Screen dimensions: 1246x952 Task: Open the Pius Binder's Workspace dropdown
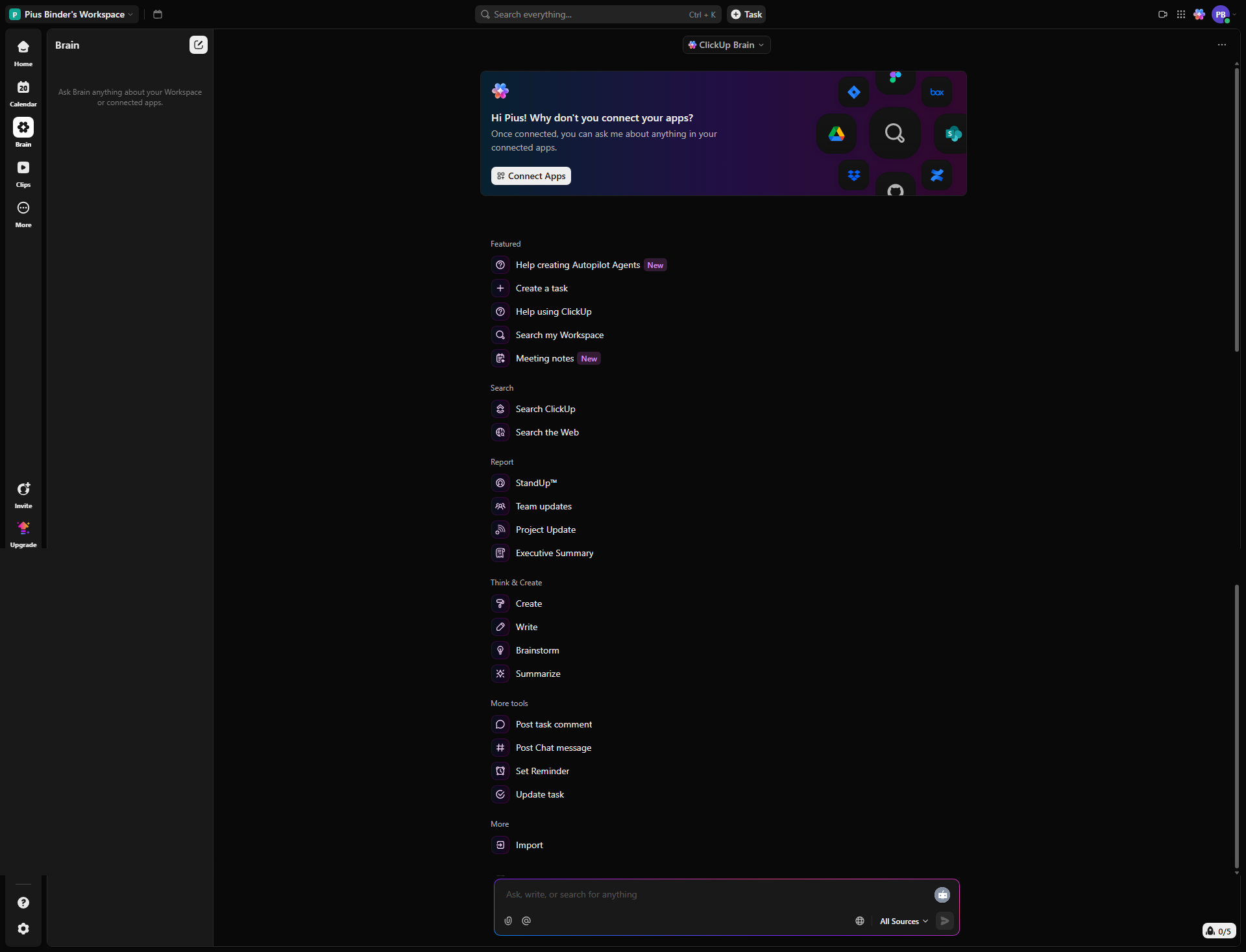coord(71,14)
